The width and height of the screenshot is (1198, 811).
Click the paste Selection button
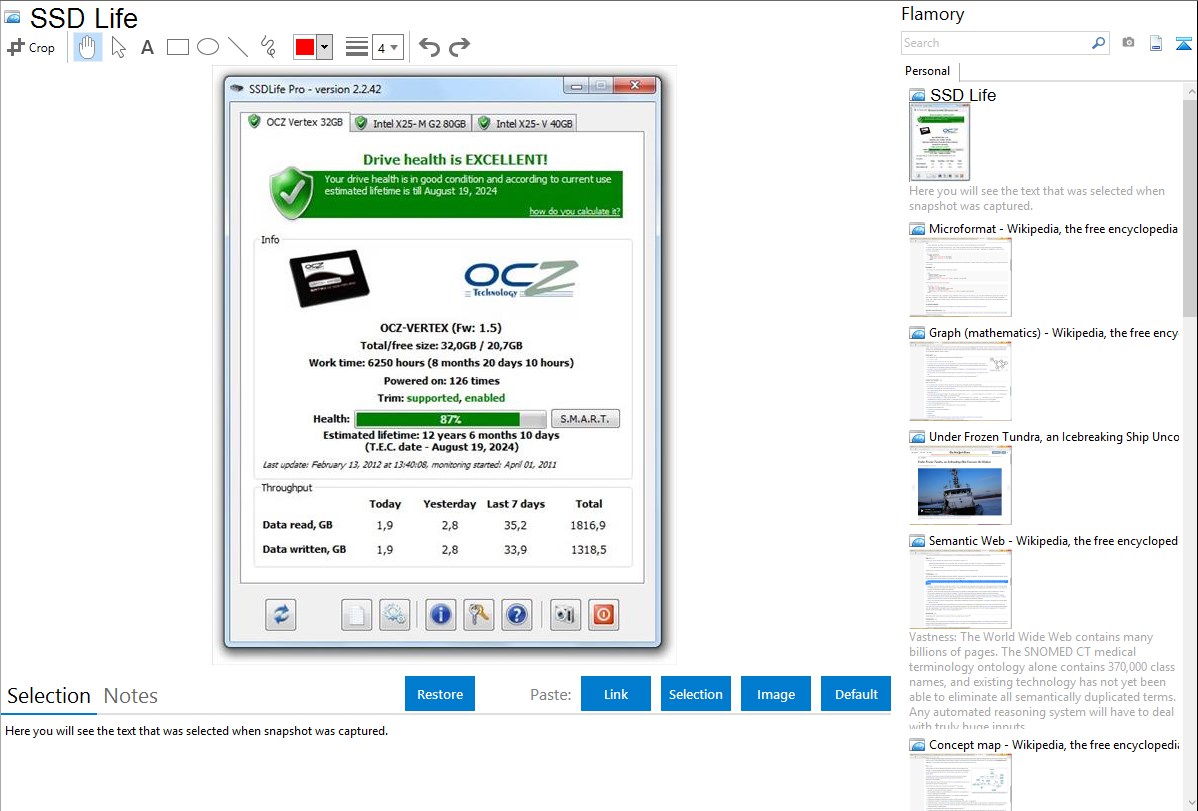(696, 694)
